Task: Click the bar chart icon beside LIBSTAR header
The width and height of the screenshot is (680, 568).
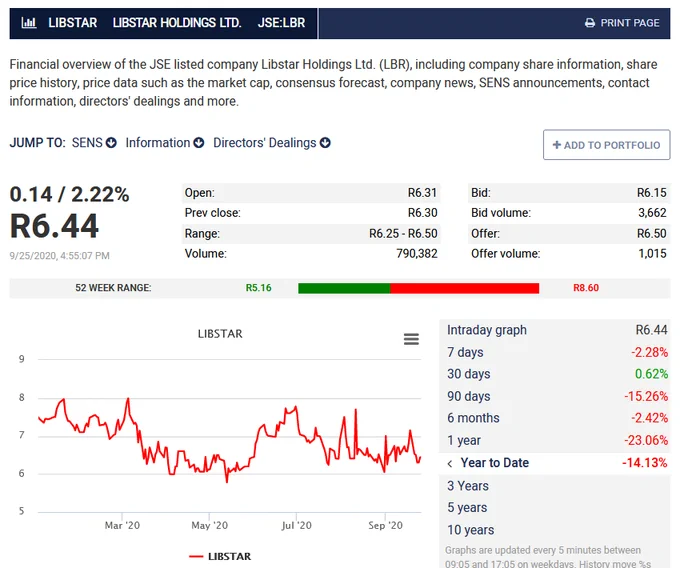Action: coord(29,23)
